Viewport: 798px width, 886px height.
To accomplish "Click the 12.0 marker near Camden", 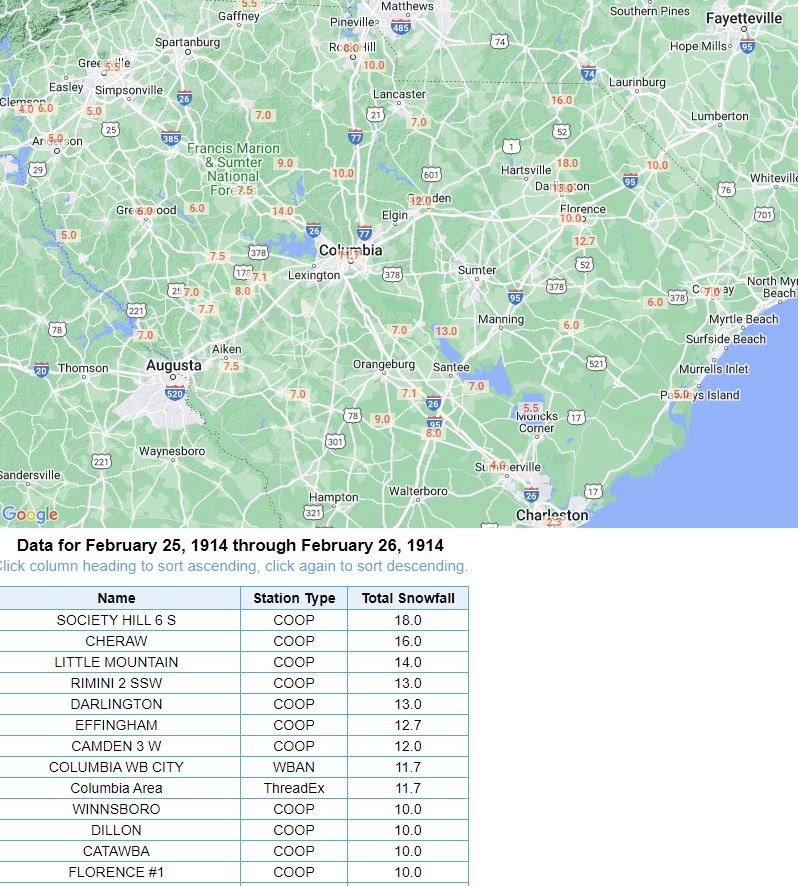I will [420, 201].
